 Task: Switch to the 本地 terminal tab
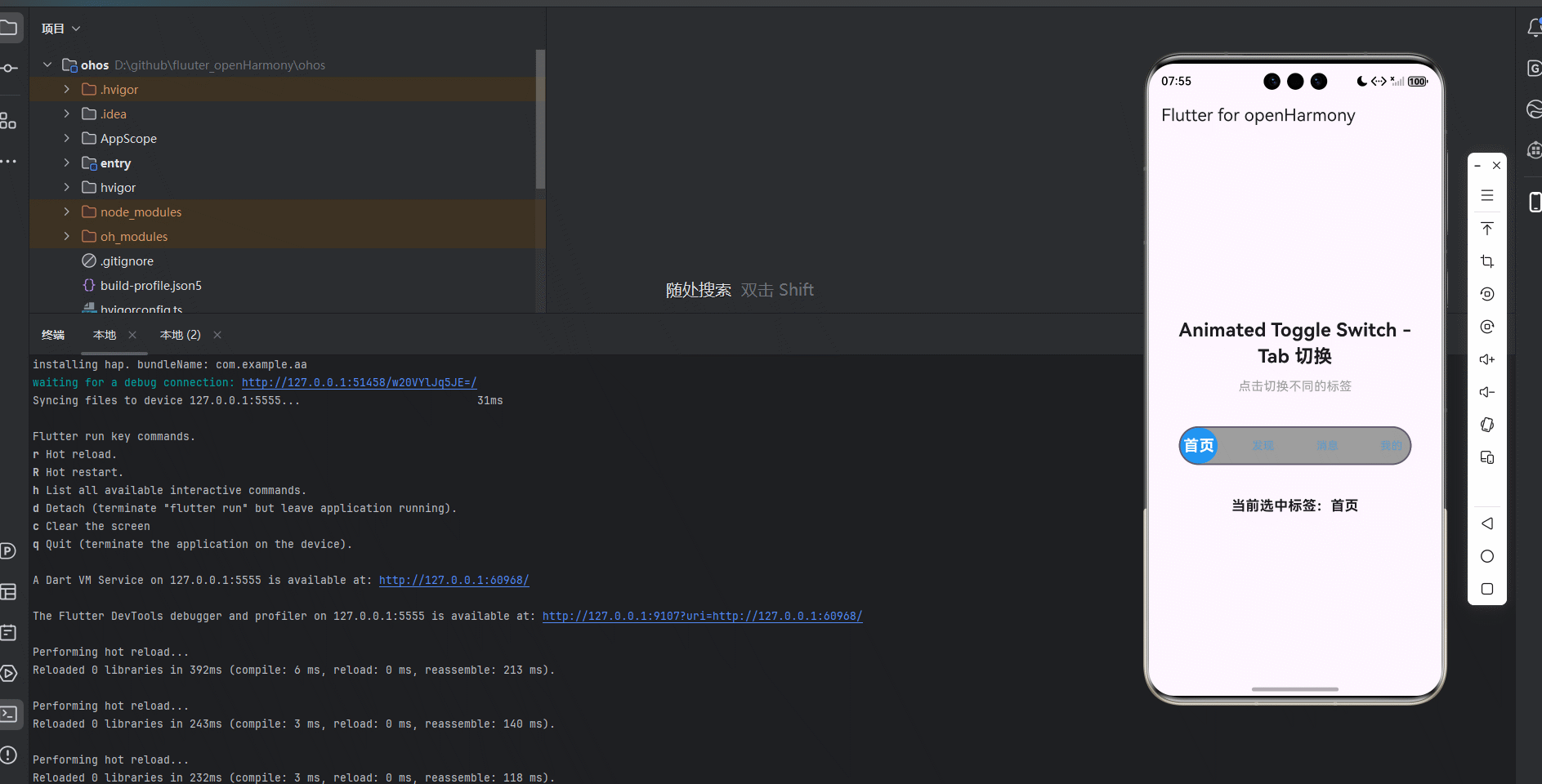105,335
